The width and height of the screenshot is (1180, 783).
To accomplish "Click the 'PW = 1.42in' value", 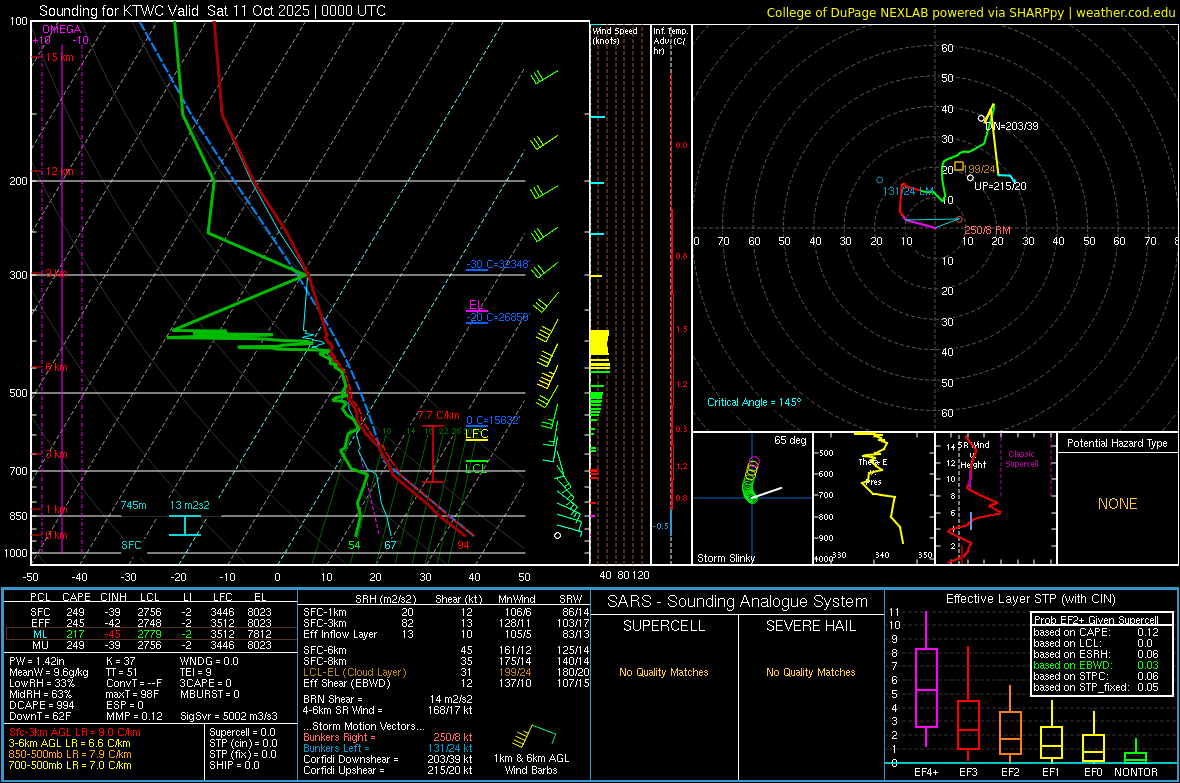I will coord(37,661).
